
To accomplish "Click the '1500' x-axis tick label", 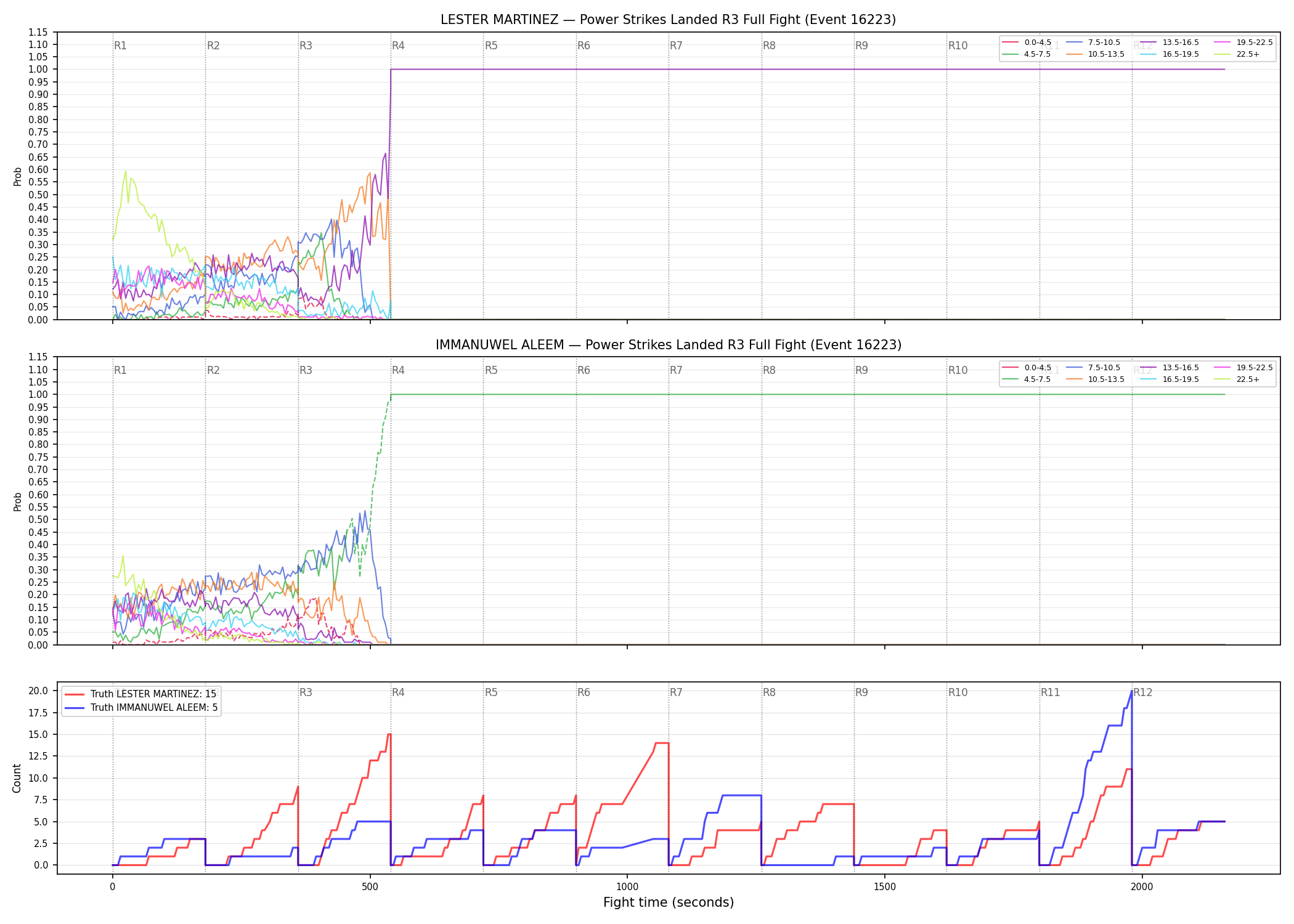I will click(885, 887).
